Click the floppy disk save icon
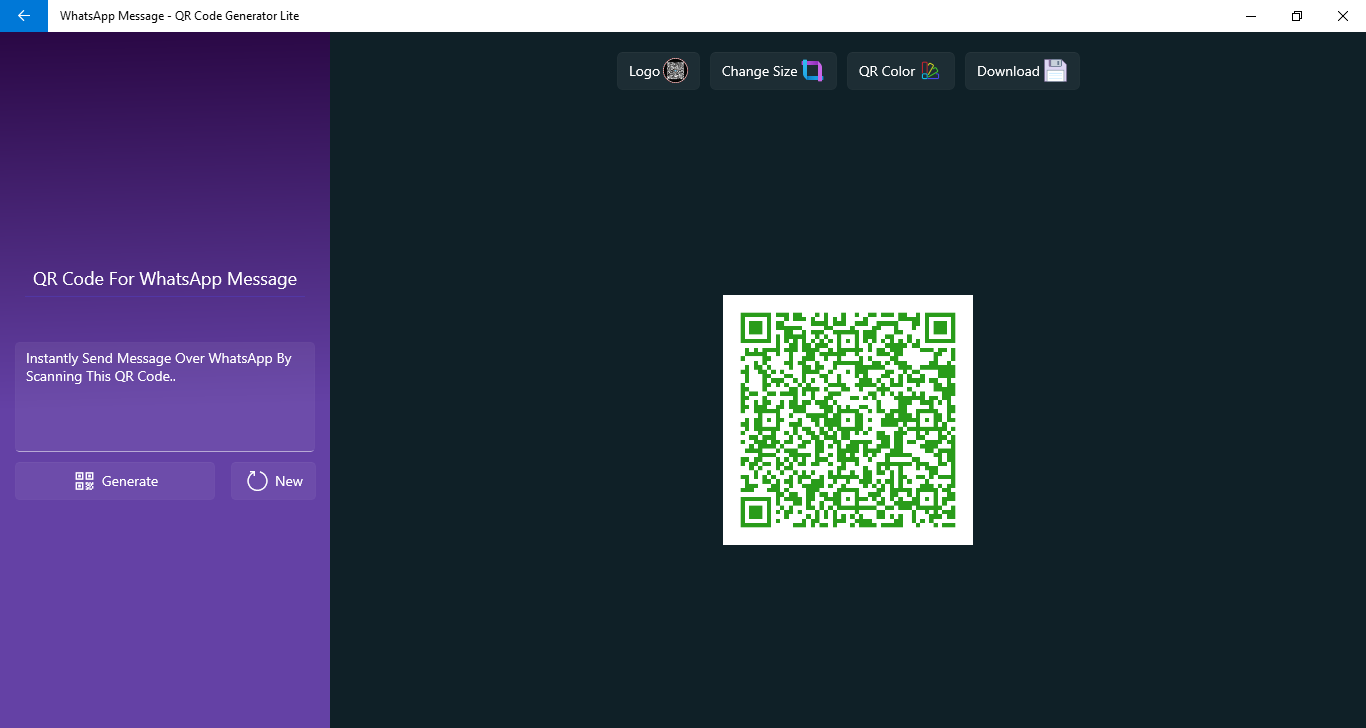1366x728 pixels. 1056,70
